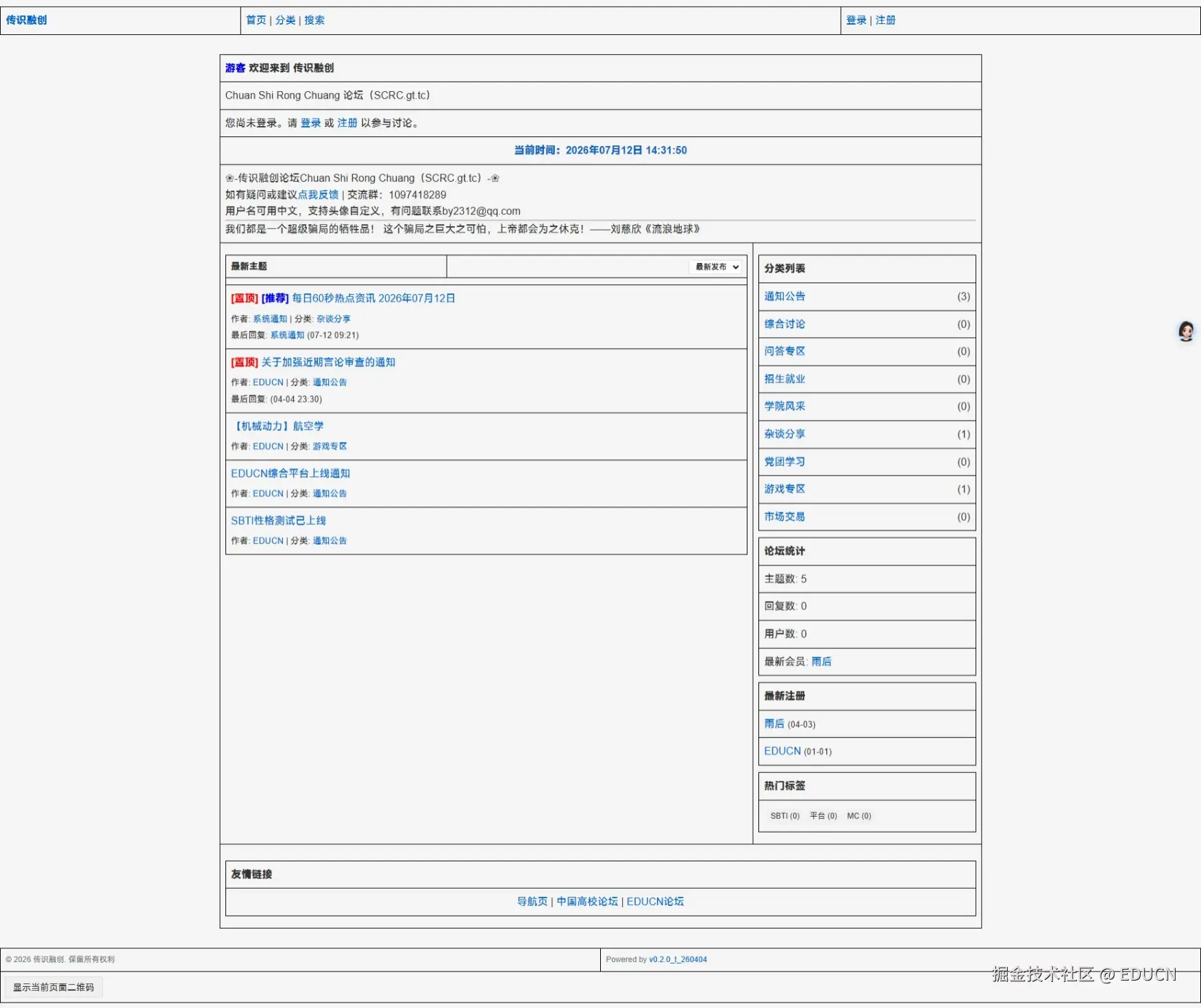Screen dimensions: 1201x1008
Task: Open the 最新发布 sort dropdown
Action: pyautogui.click(x=717, y=267)
